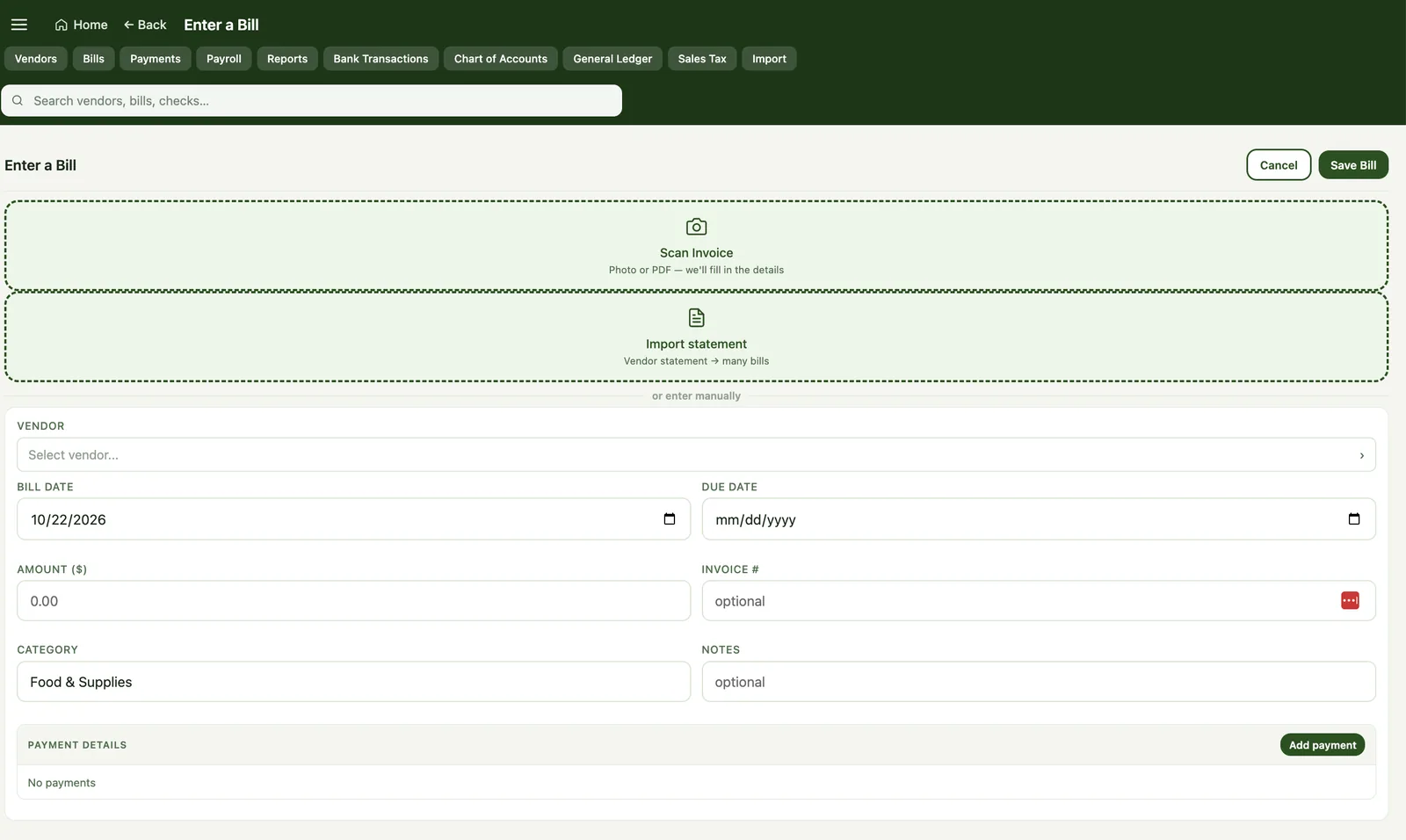This screenshot has height=840, width=1406.
Task: Expand the Select vendor dropdown
Action: pos(696,455)
